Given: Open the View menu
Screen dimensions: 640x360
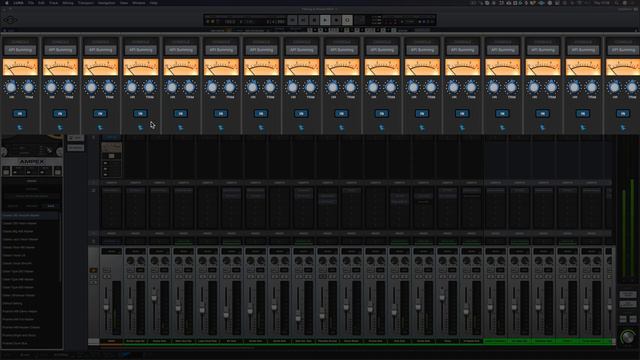Looking at the screenshot, I should 124,2.
